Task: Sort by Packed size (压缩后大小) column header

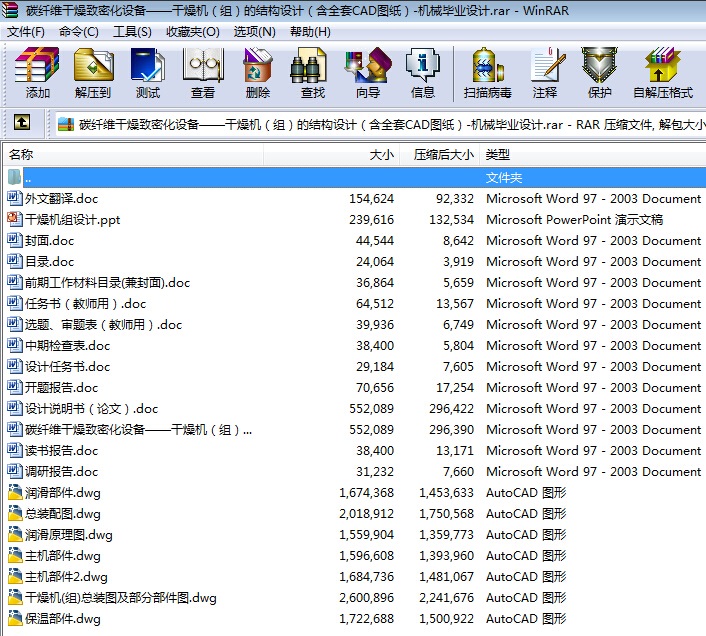Action: (x=440, y=155)
